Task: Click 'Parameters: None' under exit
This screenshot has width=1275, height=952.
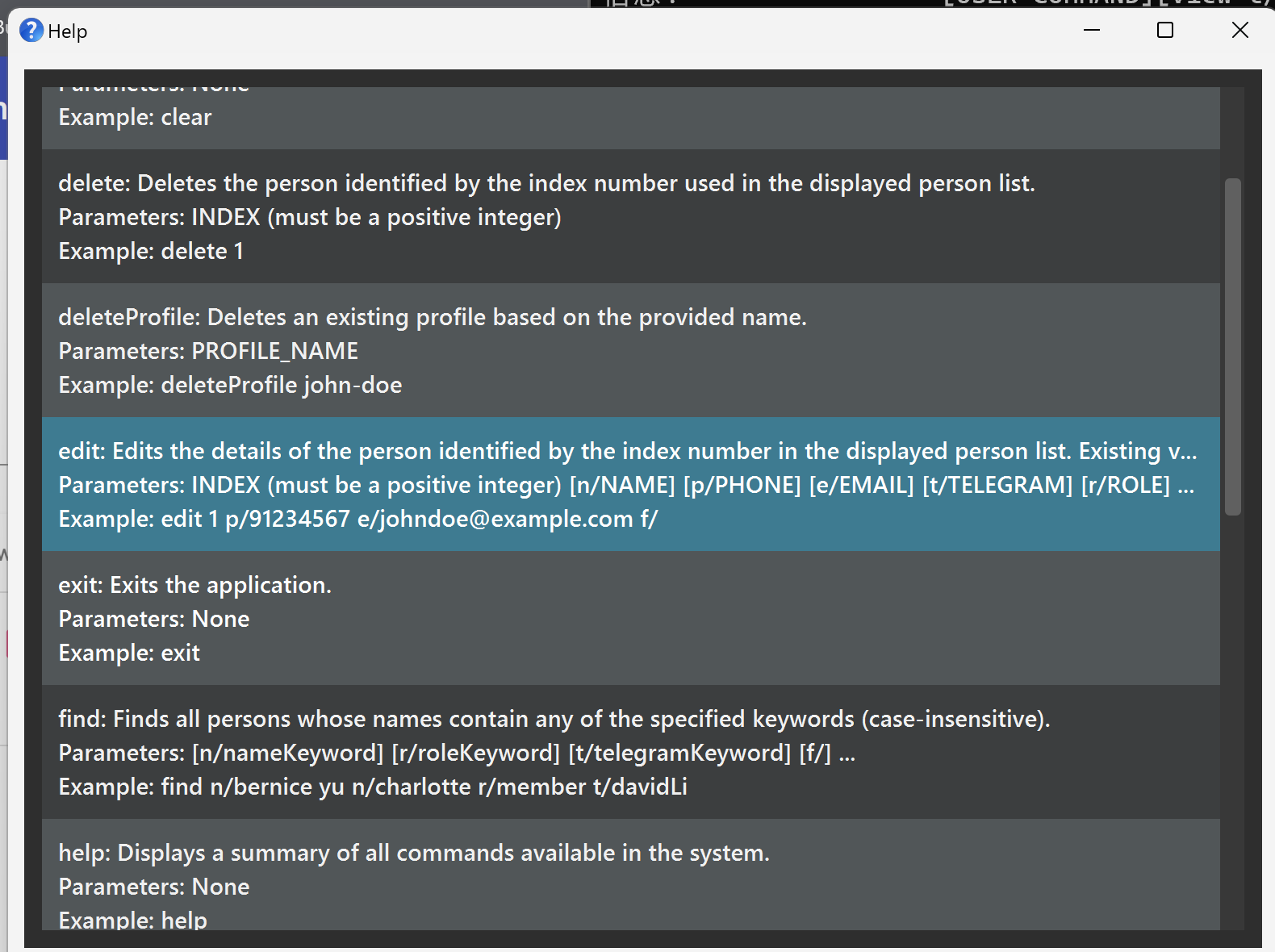Action: click(154, 620)
